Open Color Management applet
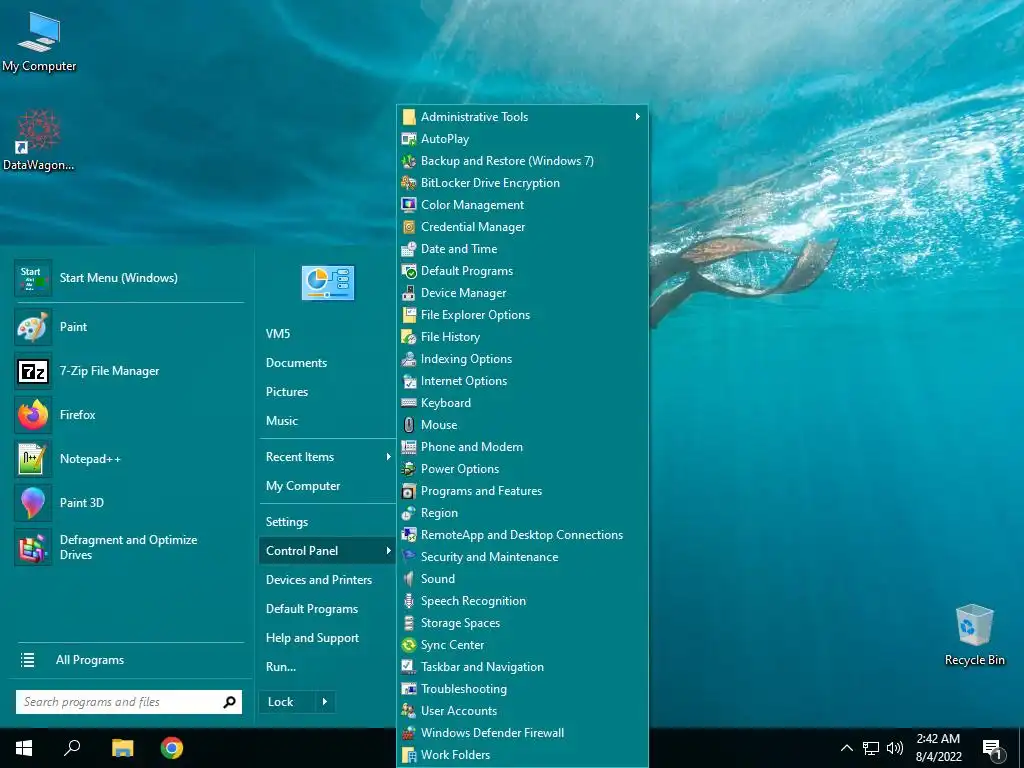This screenshot has height=768, width=1024. point(522,205)
